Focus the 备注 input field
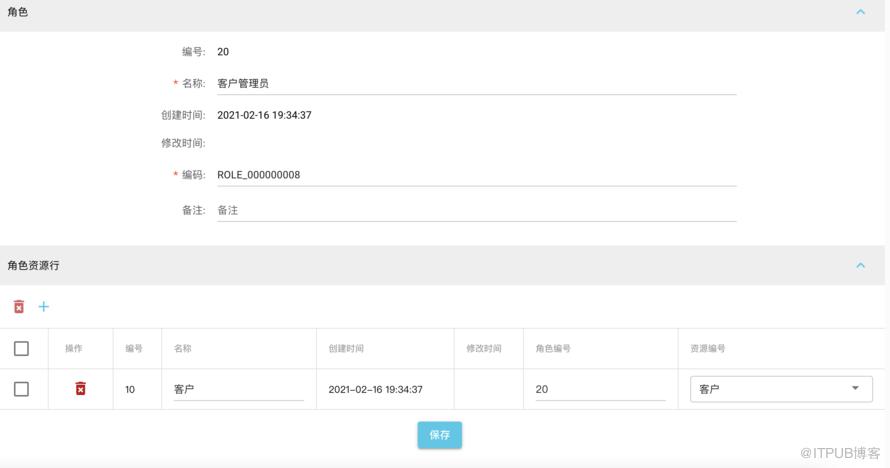This screenshot has height=468, width=890. [476, 210]
